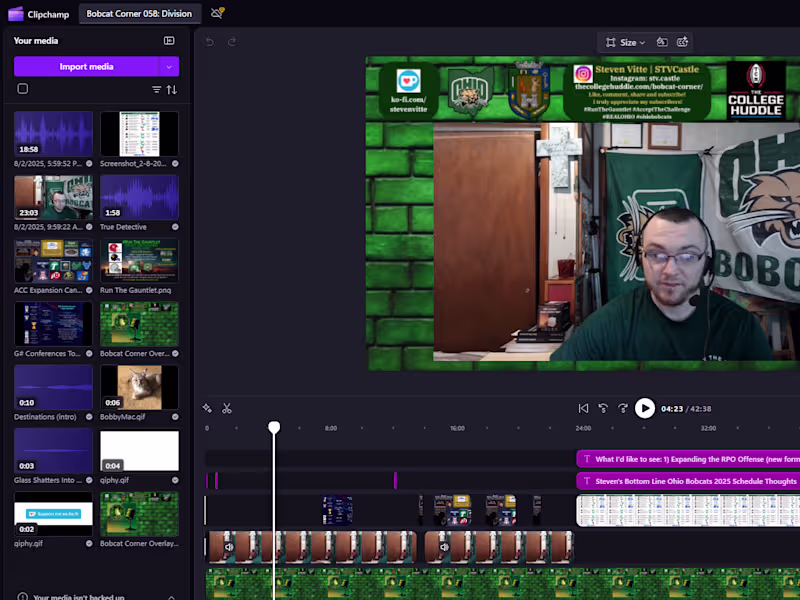Open the filter options in media panel

coord(156,89)
